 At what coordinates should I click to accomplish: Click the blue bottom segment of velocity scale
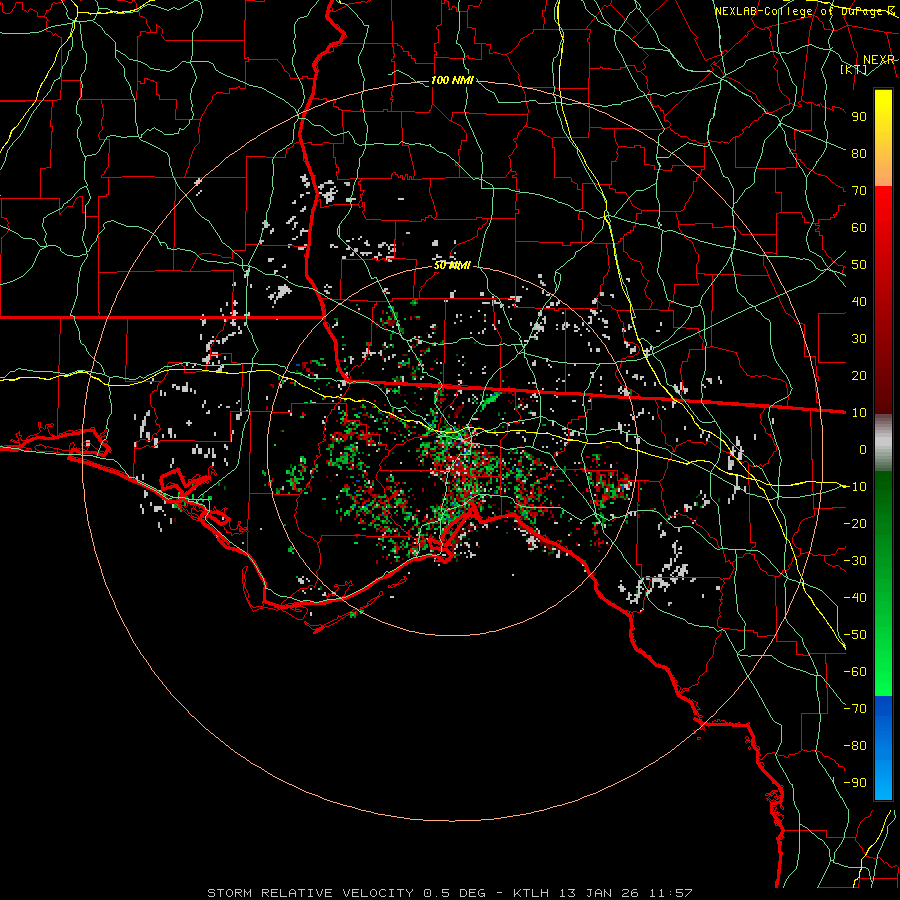tap(883, 748)
